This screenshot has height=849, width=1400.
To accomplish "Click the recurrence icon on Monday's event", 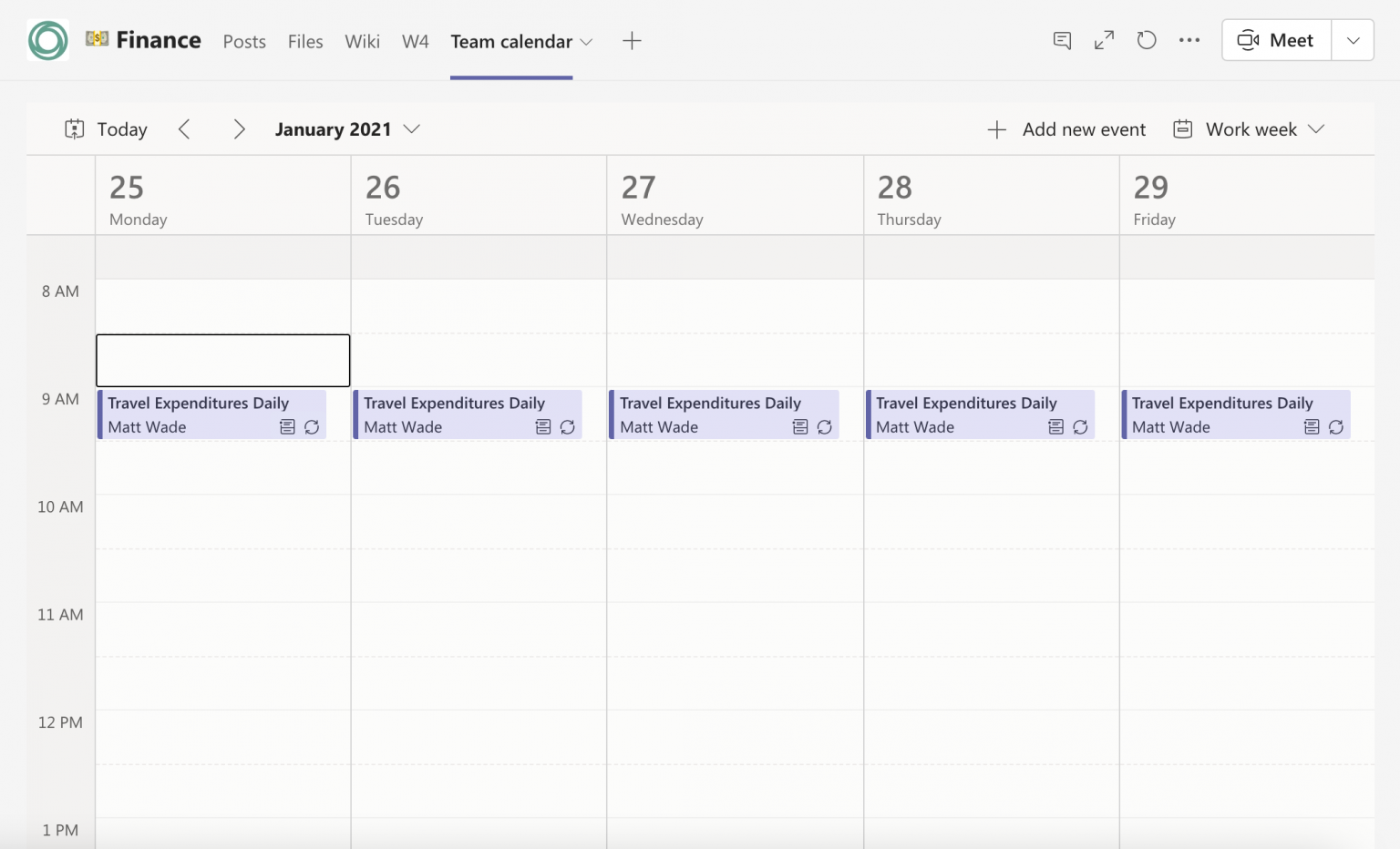I will pyautogui.click(x=311, y=426).
